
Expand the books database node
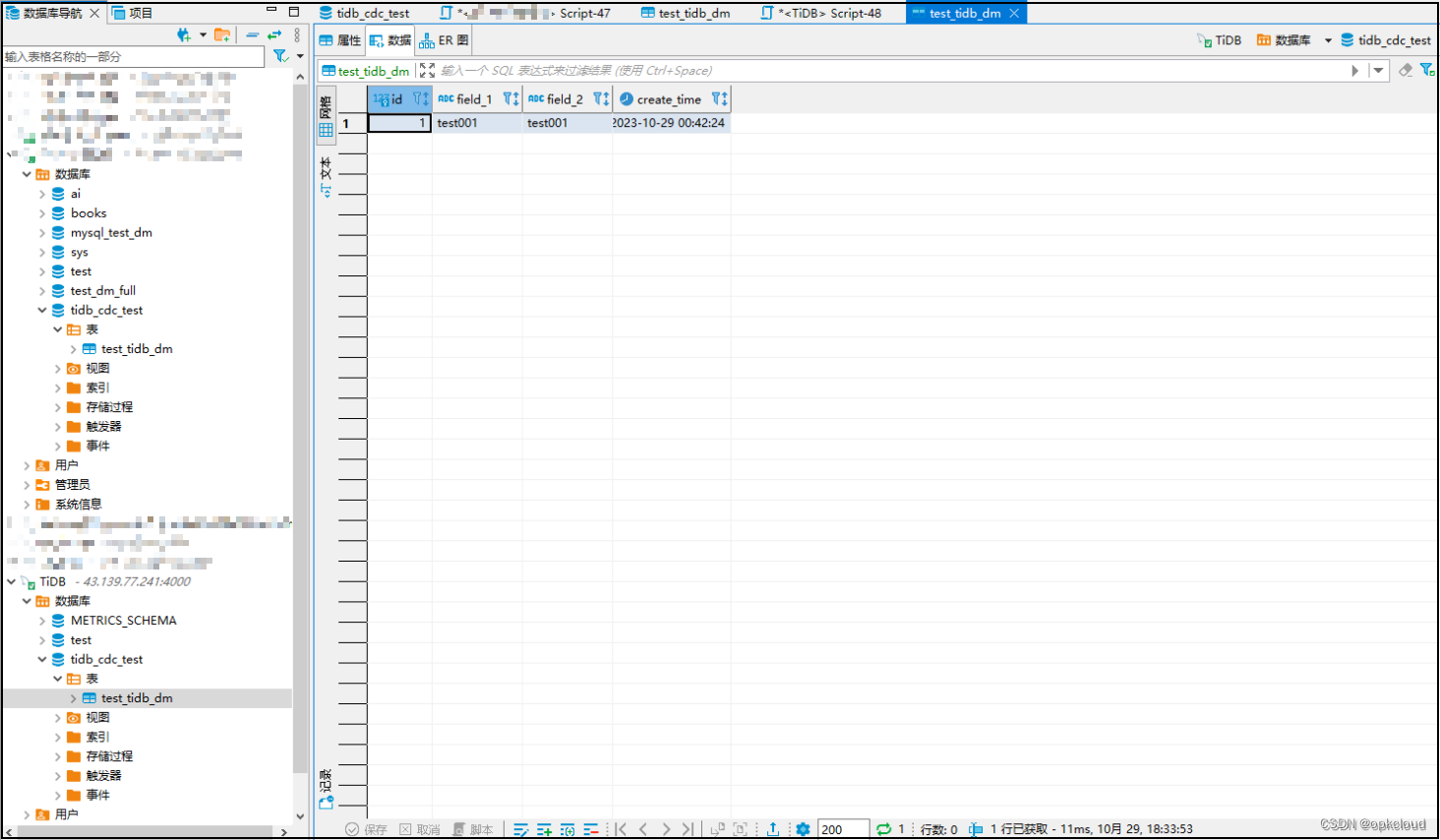click(42, 213)
